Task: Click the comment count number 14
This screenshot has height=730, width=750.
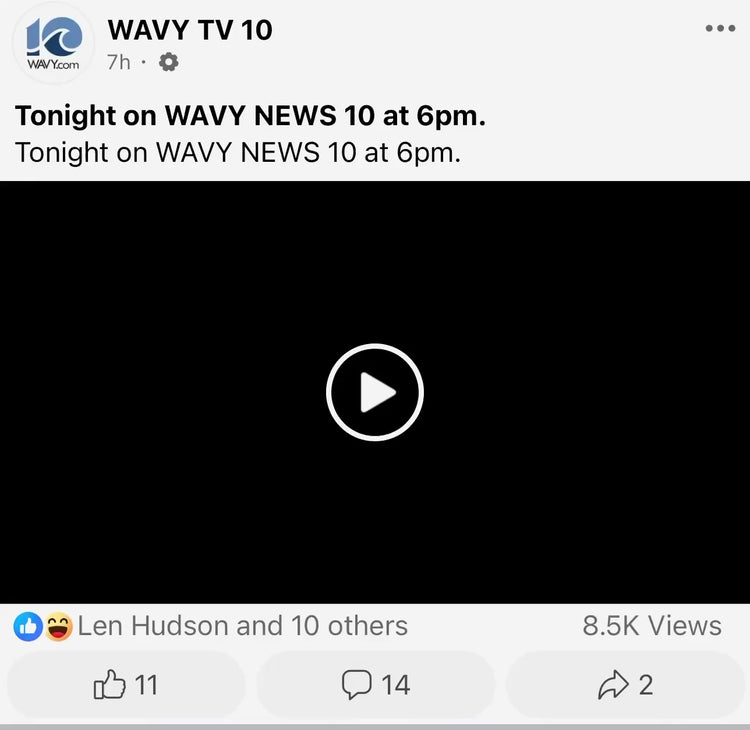Action: tap(396, 685)
